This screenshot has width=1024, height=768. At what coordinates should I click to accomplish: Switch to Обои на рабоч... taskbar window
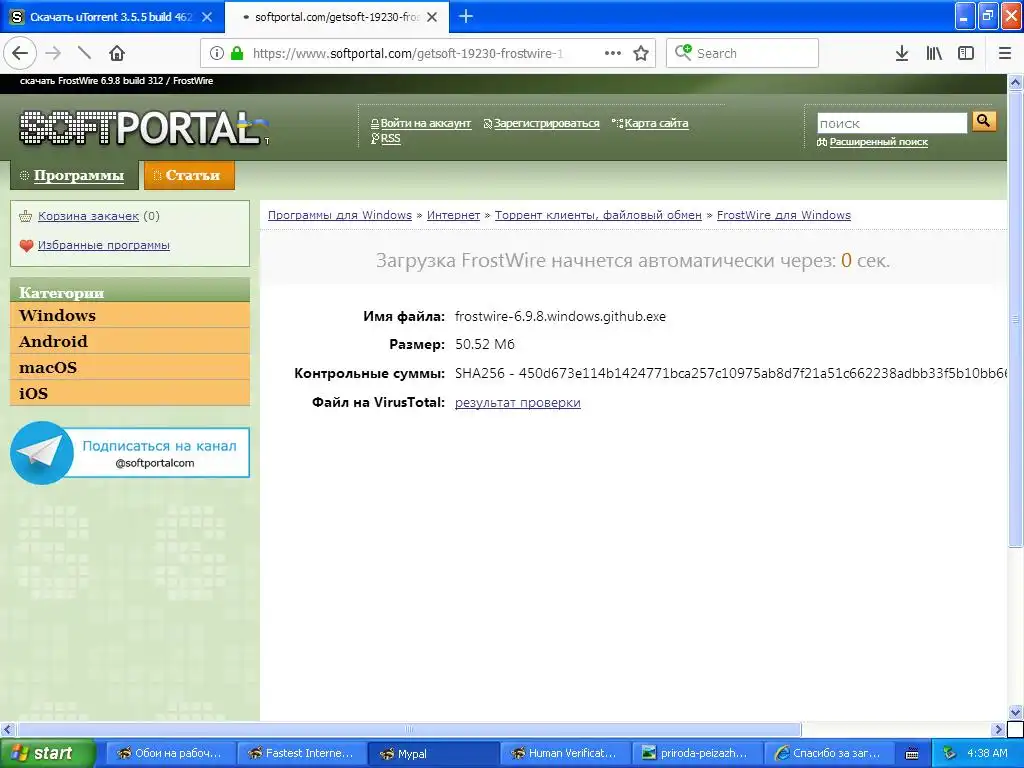point(169,753)
